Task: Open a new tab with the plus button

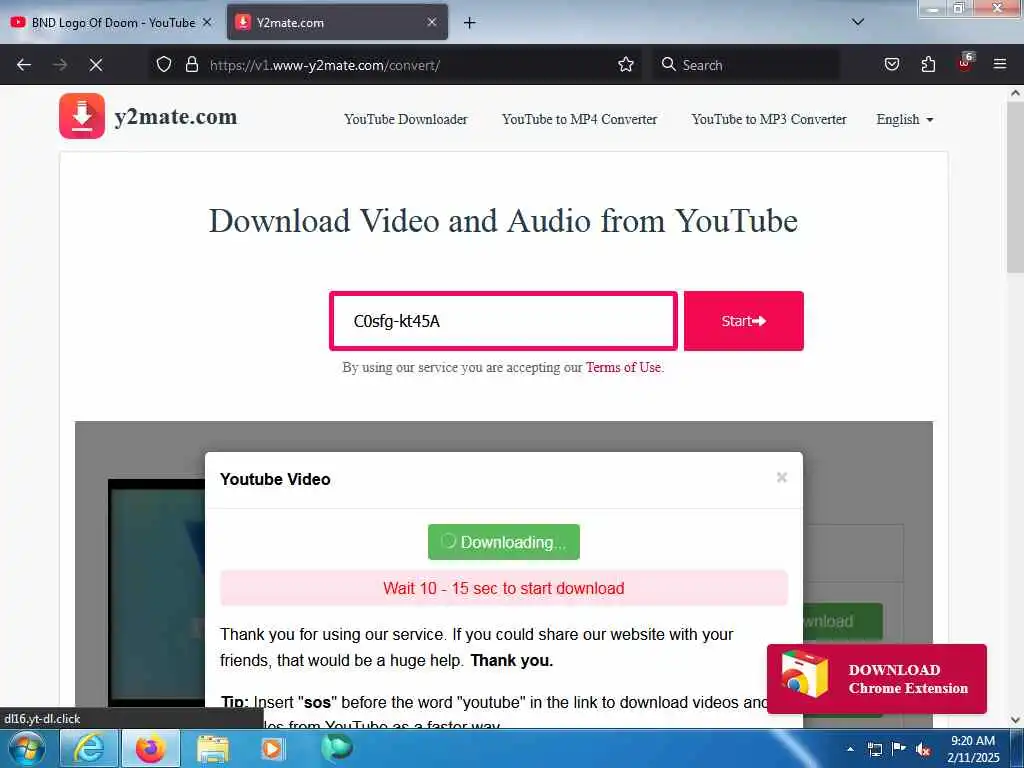Action: (x=470, y=23)
